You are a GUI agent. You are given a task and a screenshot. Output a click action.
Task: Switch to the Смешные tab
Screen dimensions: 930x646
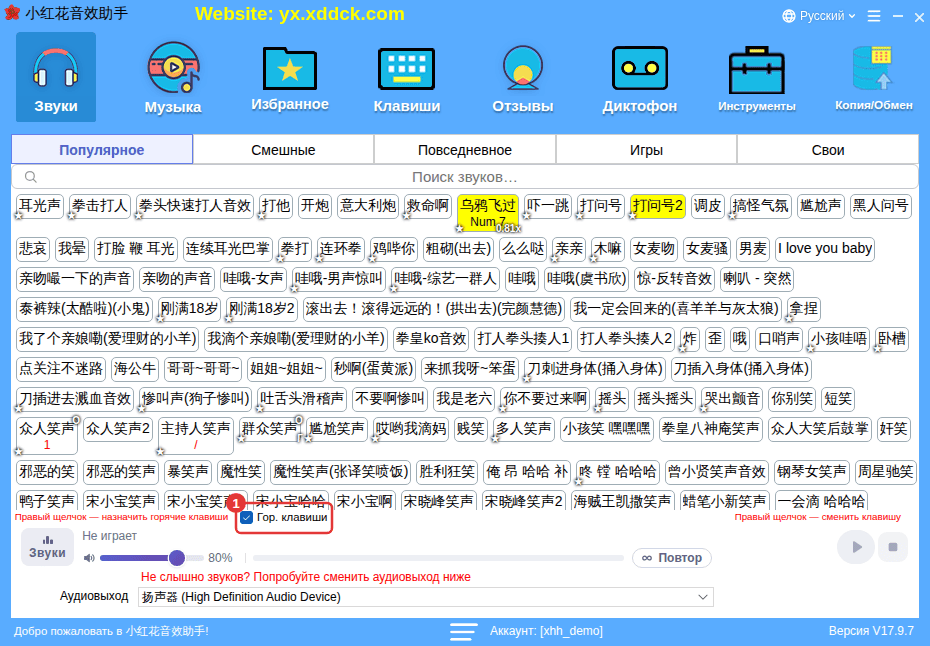tap(283, 150)
